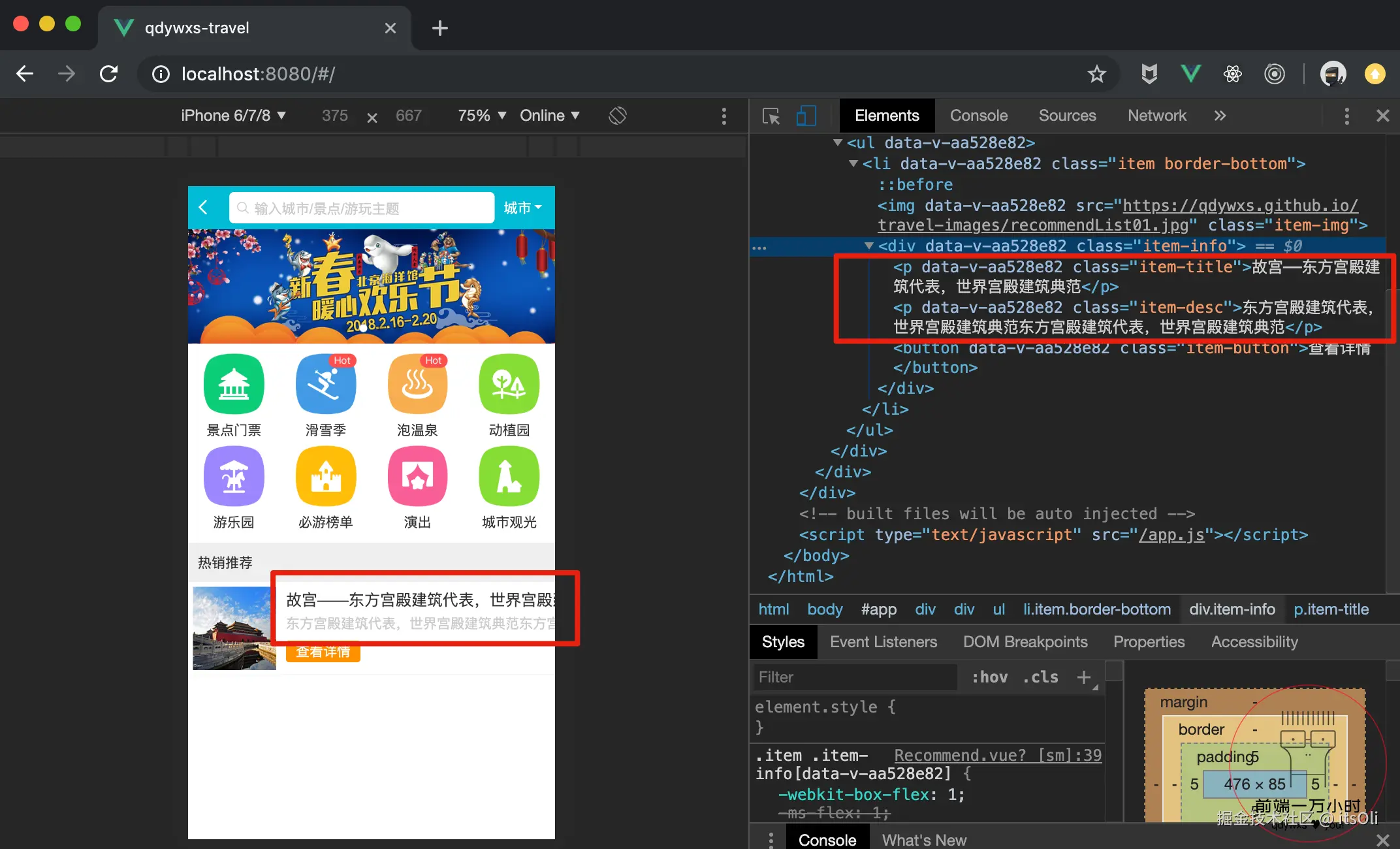Click the rotate device orientation icon

point(618,116)
